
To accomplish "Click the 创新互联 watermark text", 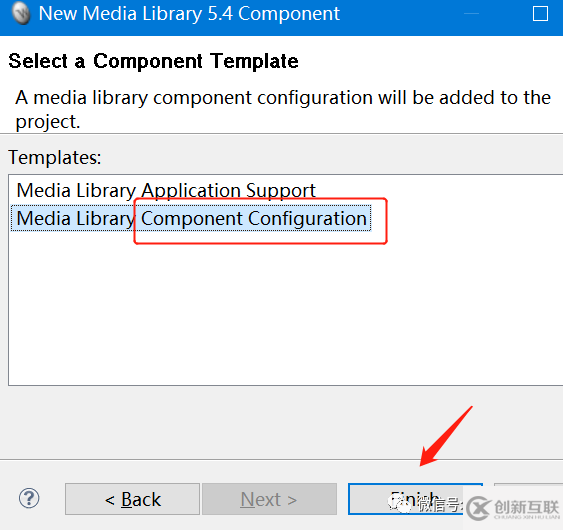I will tap(527, 507).
